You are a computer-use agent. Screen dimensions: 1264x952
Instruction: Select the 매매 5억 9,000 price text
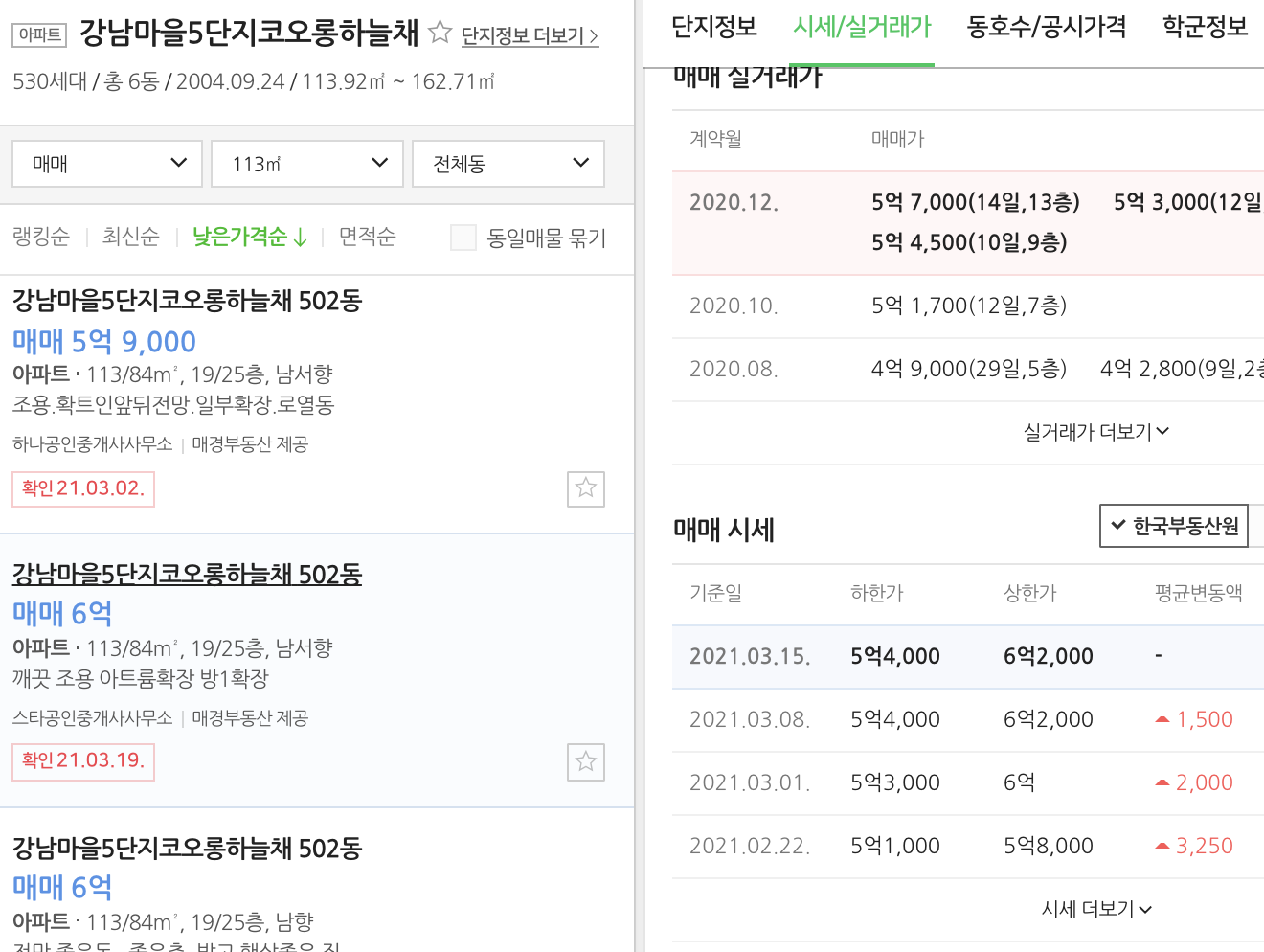[x=104, y=341]
